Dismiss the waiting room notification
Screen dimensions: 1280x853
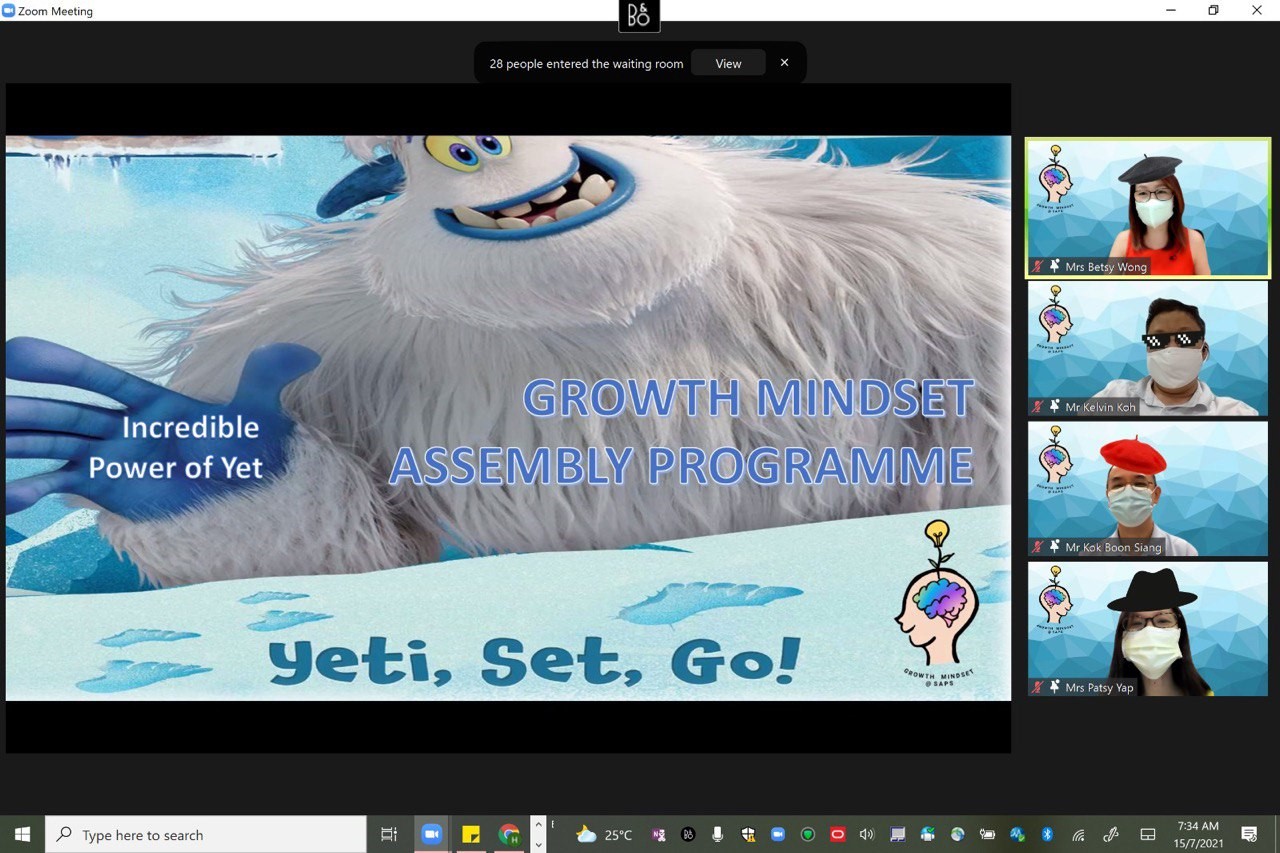click(784, 63)
